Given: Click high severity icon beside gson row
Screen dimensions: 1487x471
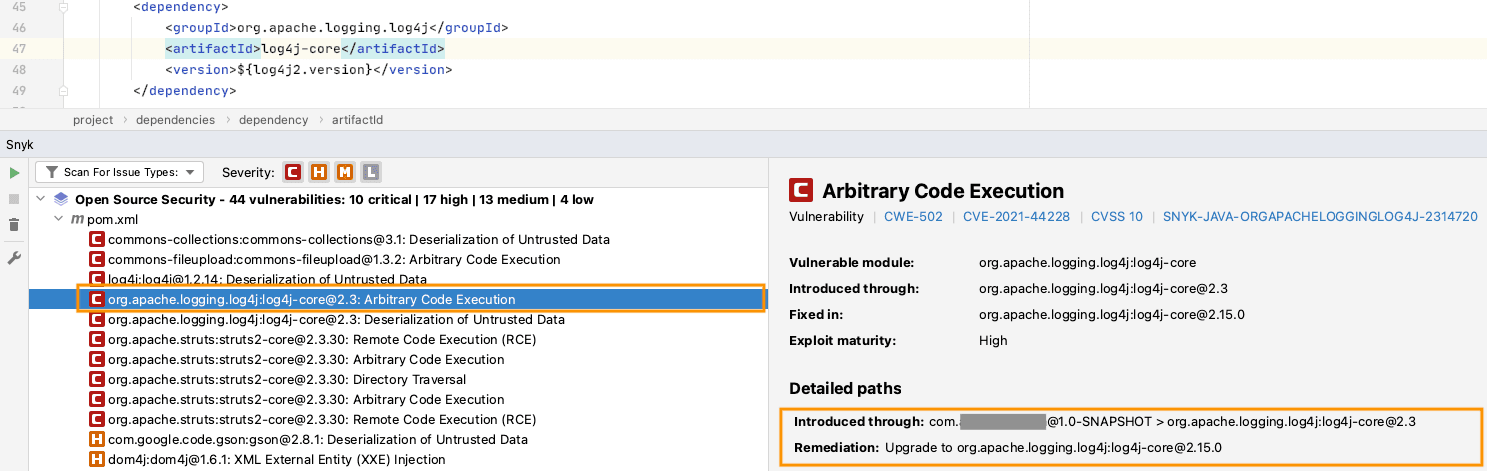Looking at the screenshot, I should click(97, 439).
